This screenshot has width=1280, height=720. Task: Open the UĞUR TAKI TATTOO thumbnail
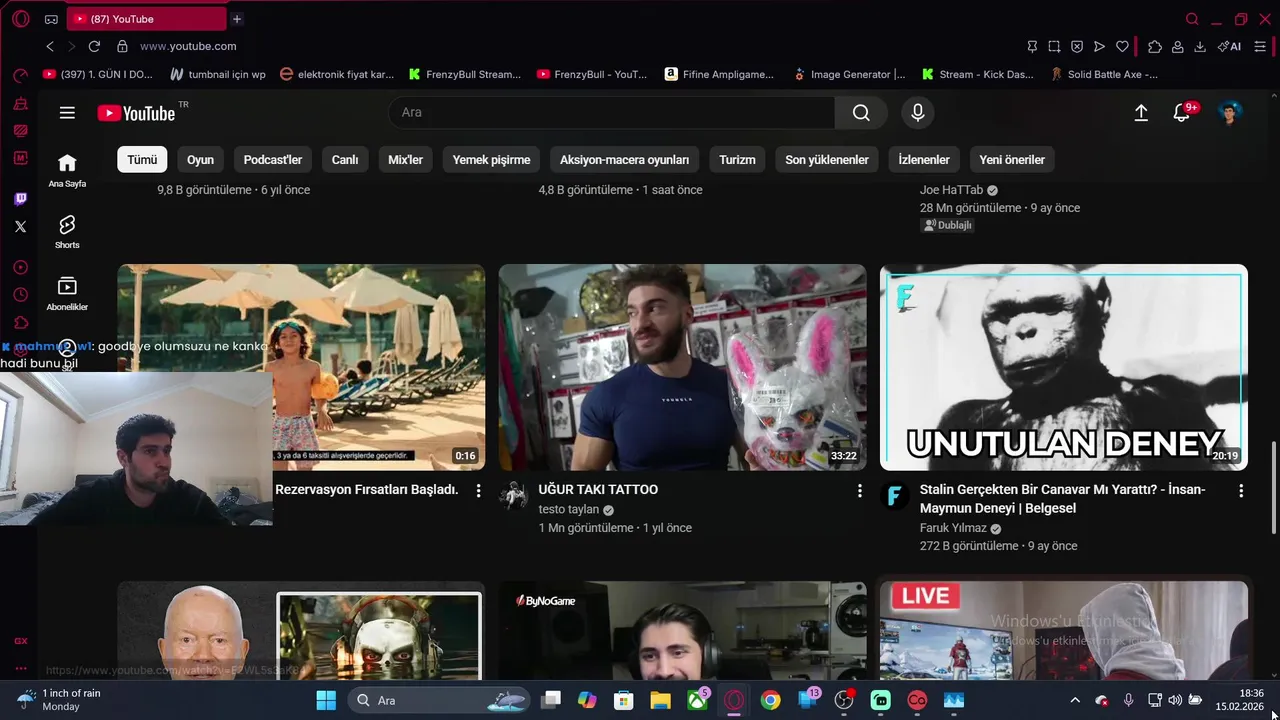(x=683, y=367)
